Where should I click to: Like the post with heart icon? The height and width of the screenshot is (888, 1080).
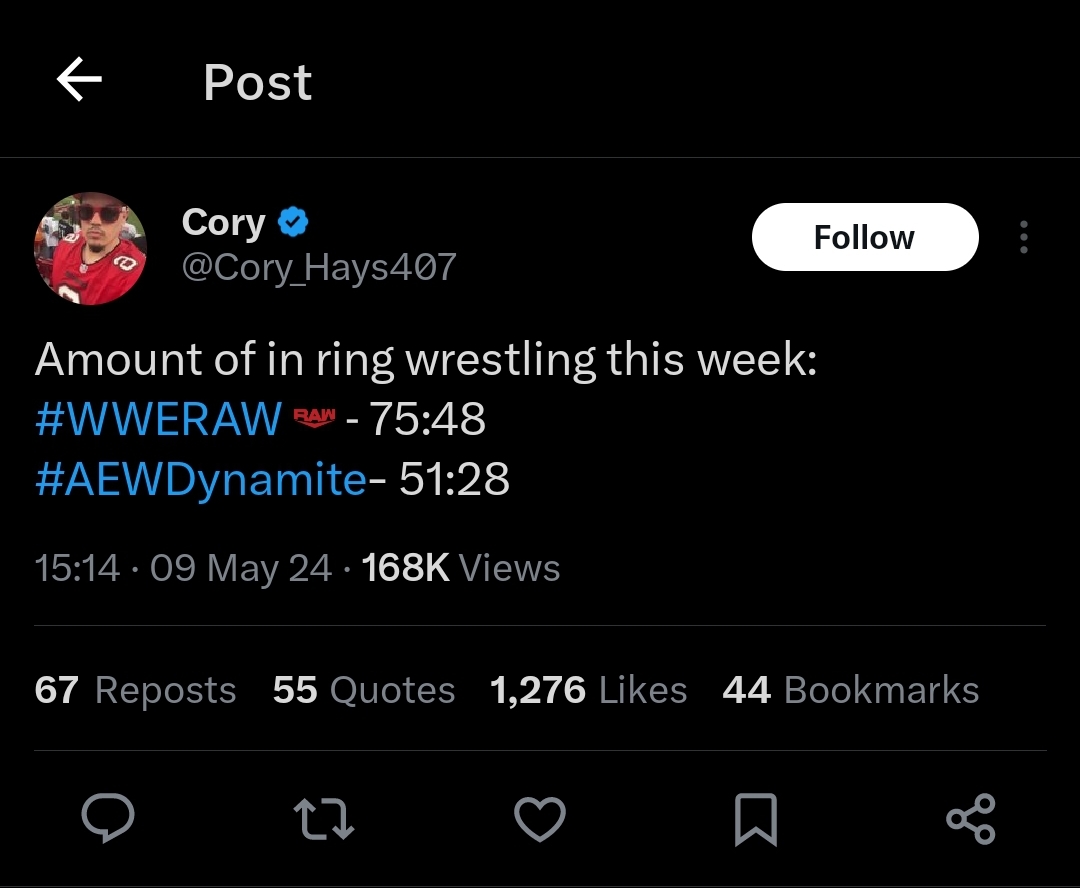point(540,819)
